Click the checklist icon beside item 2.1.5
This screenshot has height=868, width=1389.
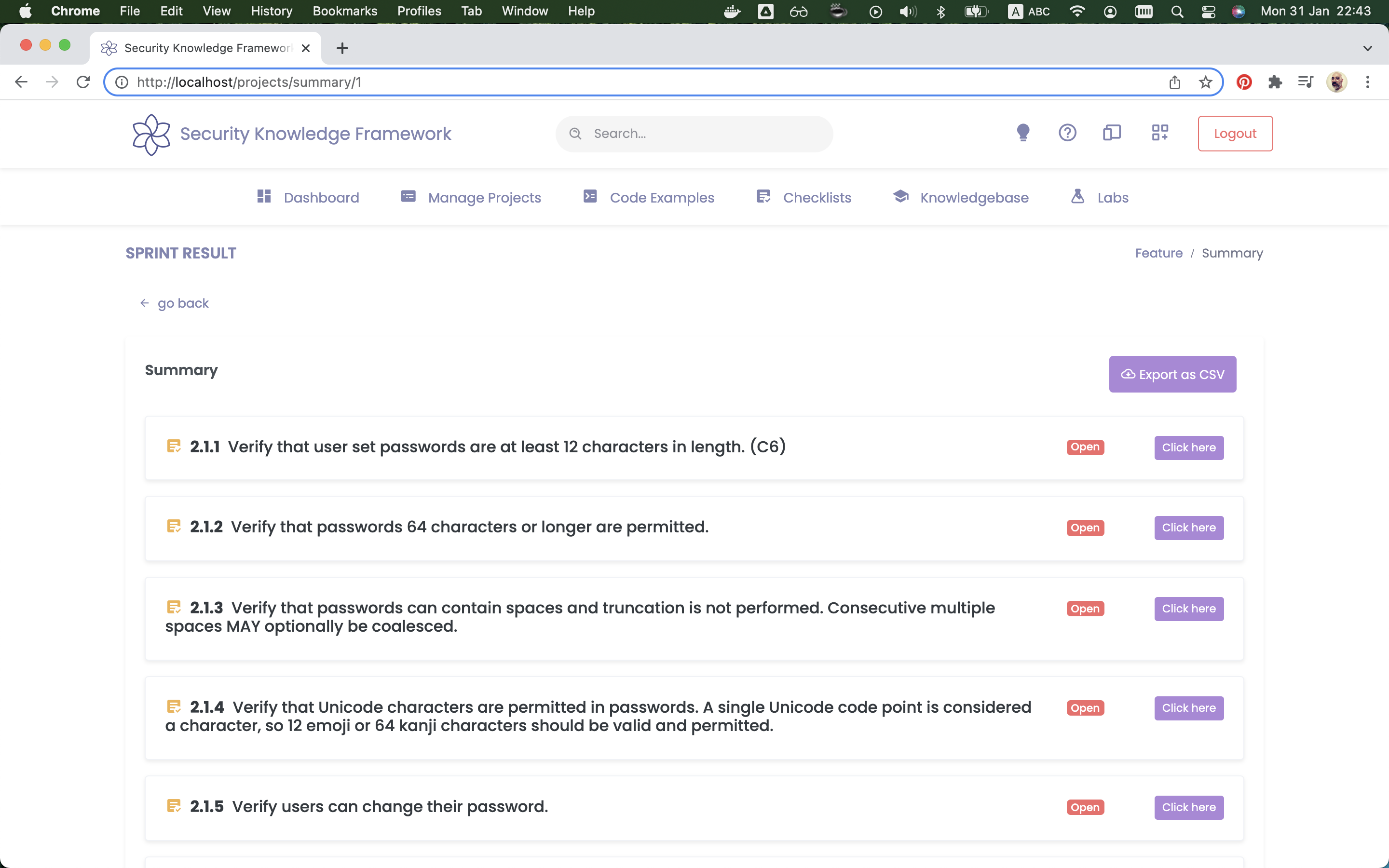tap(175, 805)
